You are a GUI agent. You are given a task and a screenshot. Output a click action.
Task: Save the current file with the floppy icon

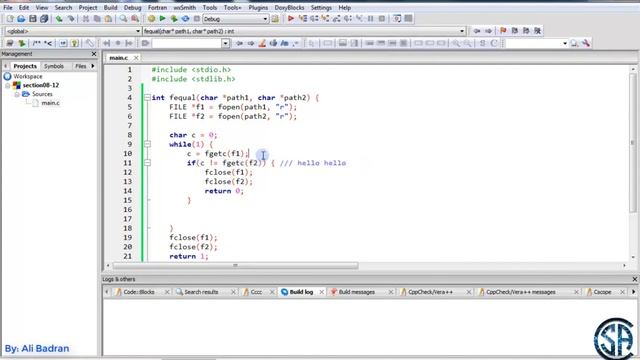pyautogui.click(x=33, y=19)
